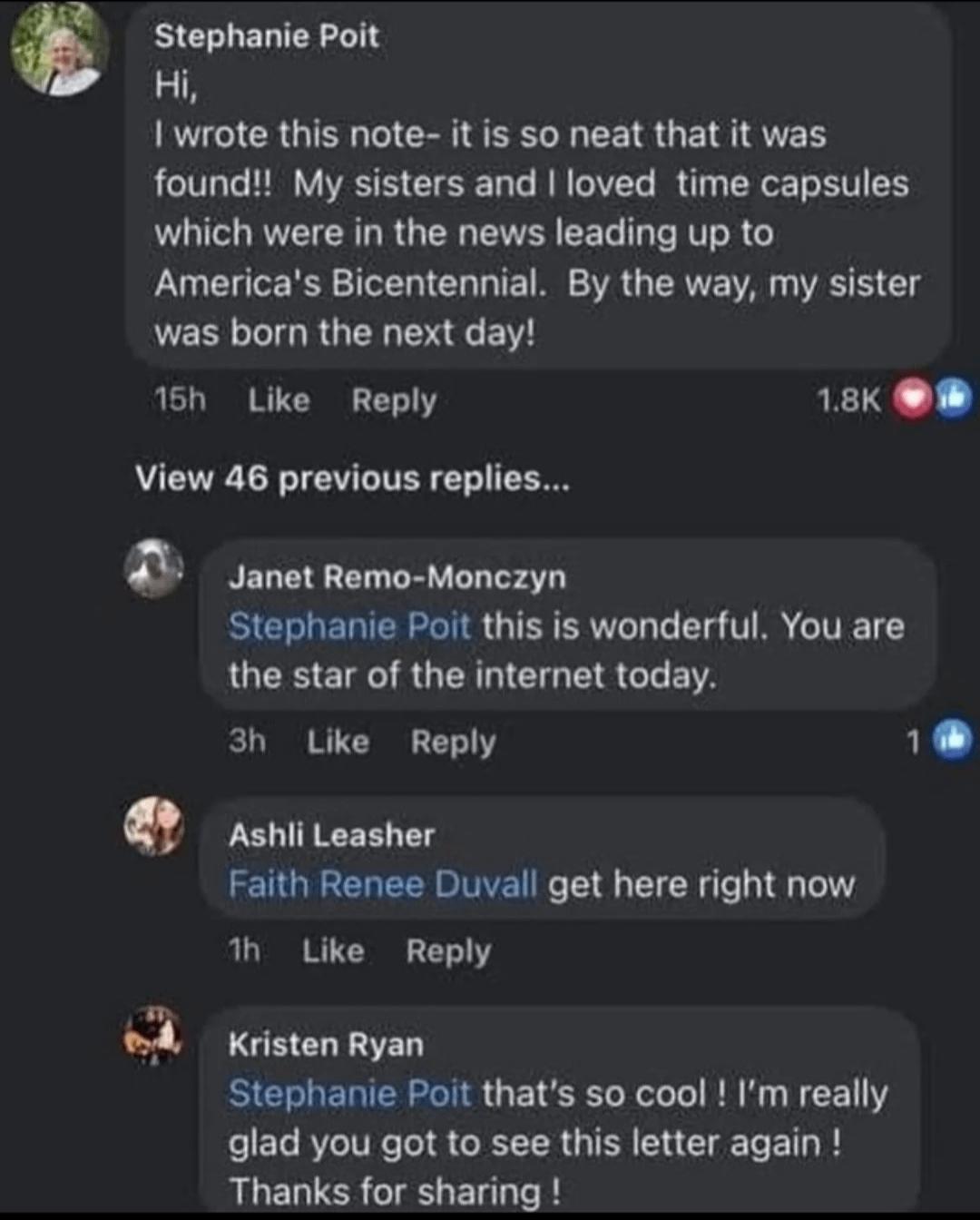The width and height of the screenshot is (980, 1220).
Task: Reply to Janet Remo-Monczyn's comment
Action: (x=453, y=743)
